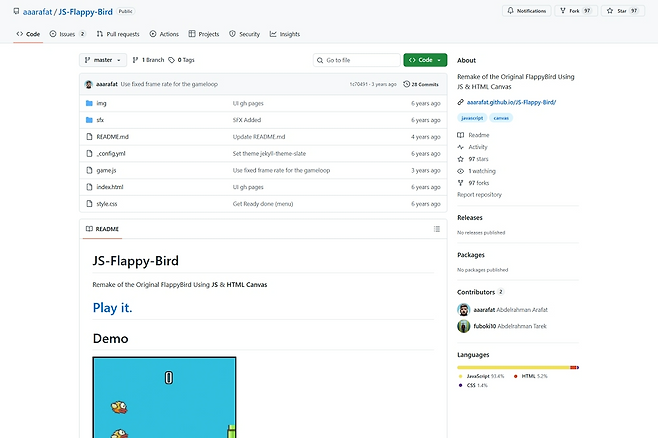
Task: Click the Notifications bell button
Action: pyautogui.click(x=527, y=11)
